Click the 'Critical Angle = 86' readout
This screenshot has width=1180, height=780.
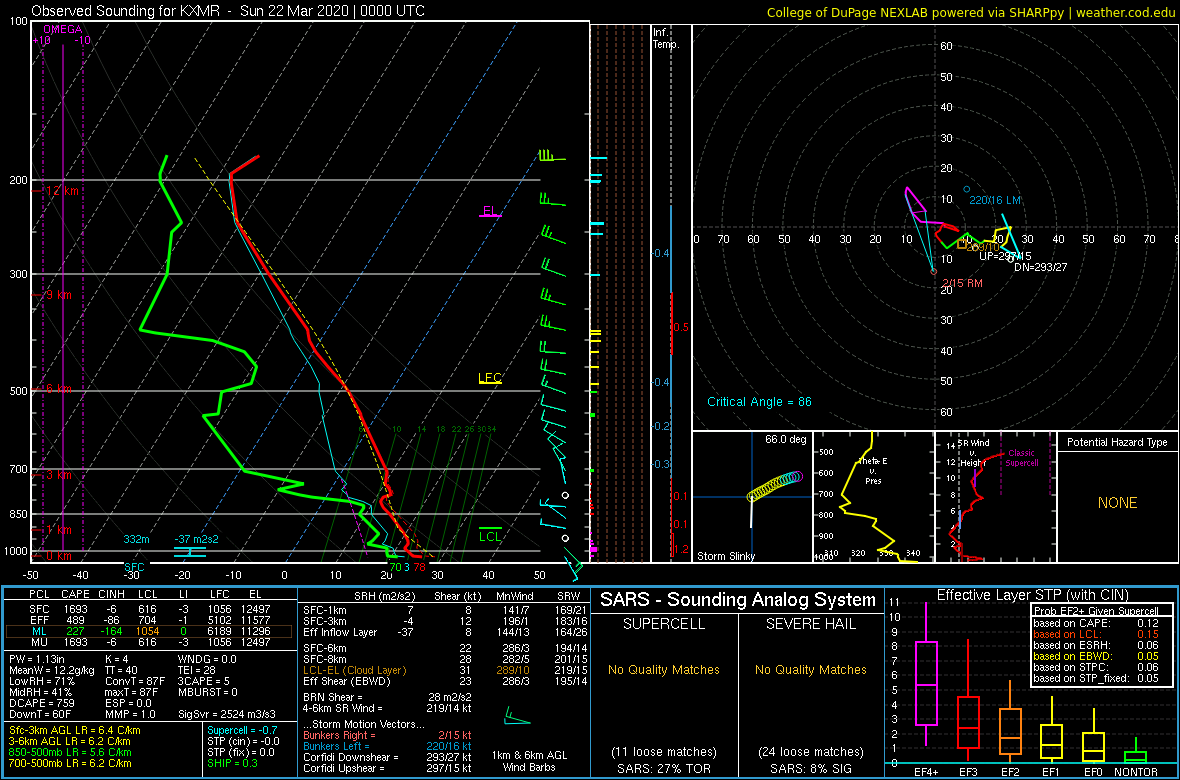click(759, 401)
